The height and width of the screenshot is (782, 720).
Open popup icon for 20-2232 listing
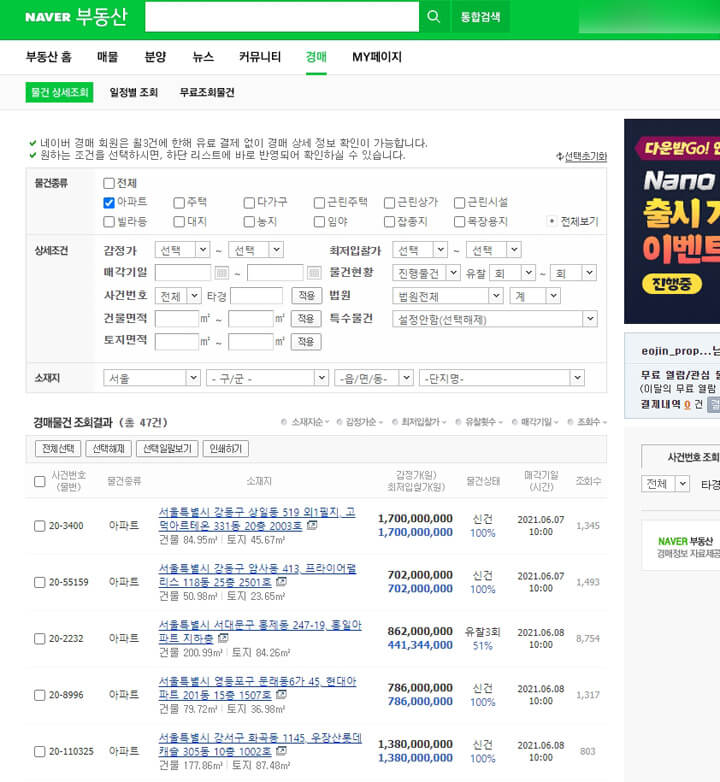point(223,638)
